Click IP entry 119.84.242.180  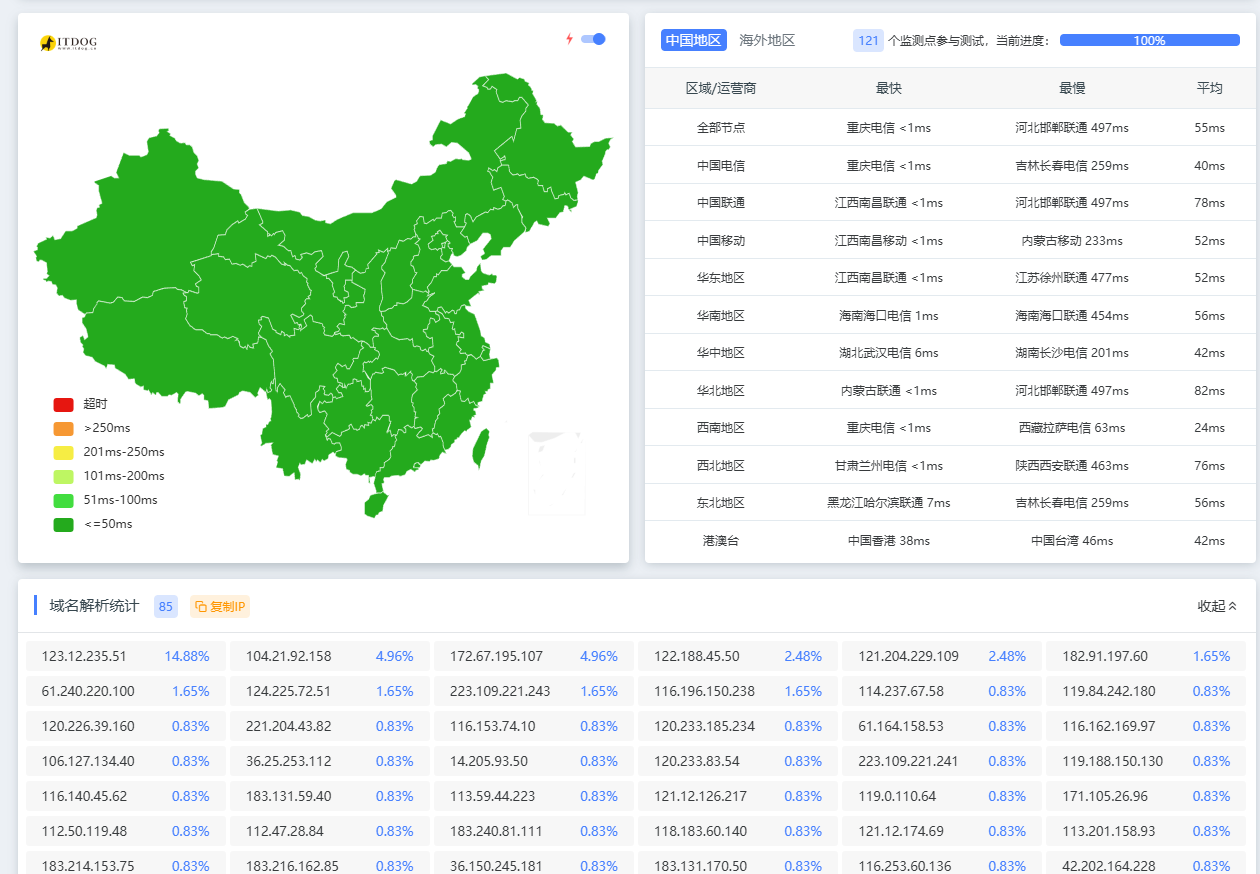1109,691
